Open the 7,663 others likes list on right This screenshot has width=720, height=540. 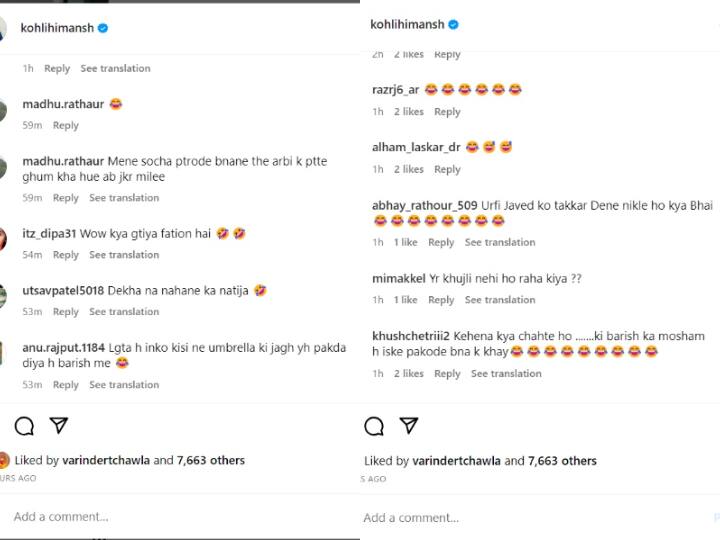coord(562,461)
